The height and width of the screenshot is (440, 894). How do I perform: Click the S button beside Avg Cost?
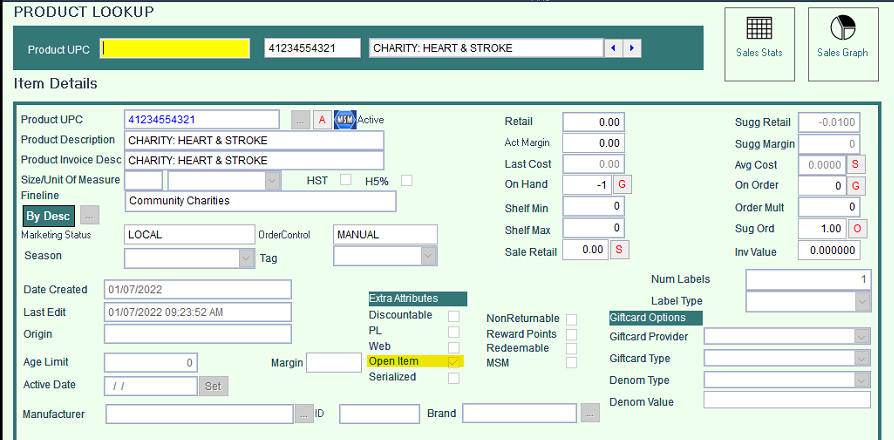(856, 164)
